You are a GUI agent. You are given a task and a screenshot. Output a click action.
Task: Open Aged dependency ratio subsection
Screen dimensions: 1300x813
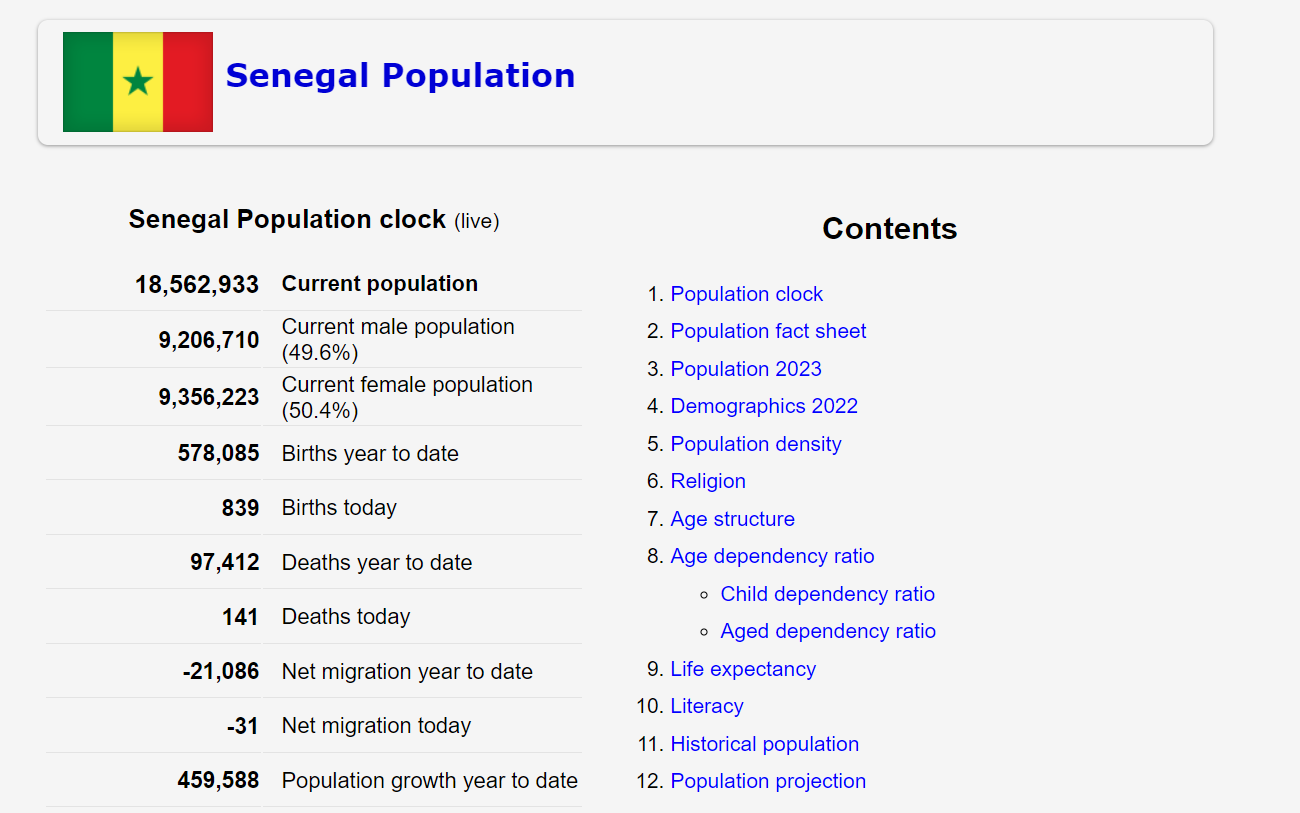[828, 631]
